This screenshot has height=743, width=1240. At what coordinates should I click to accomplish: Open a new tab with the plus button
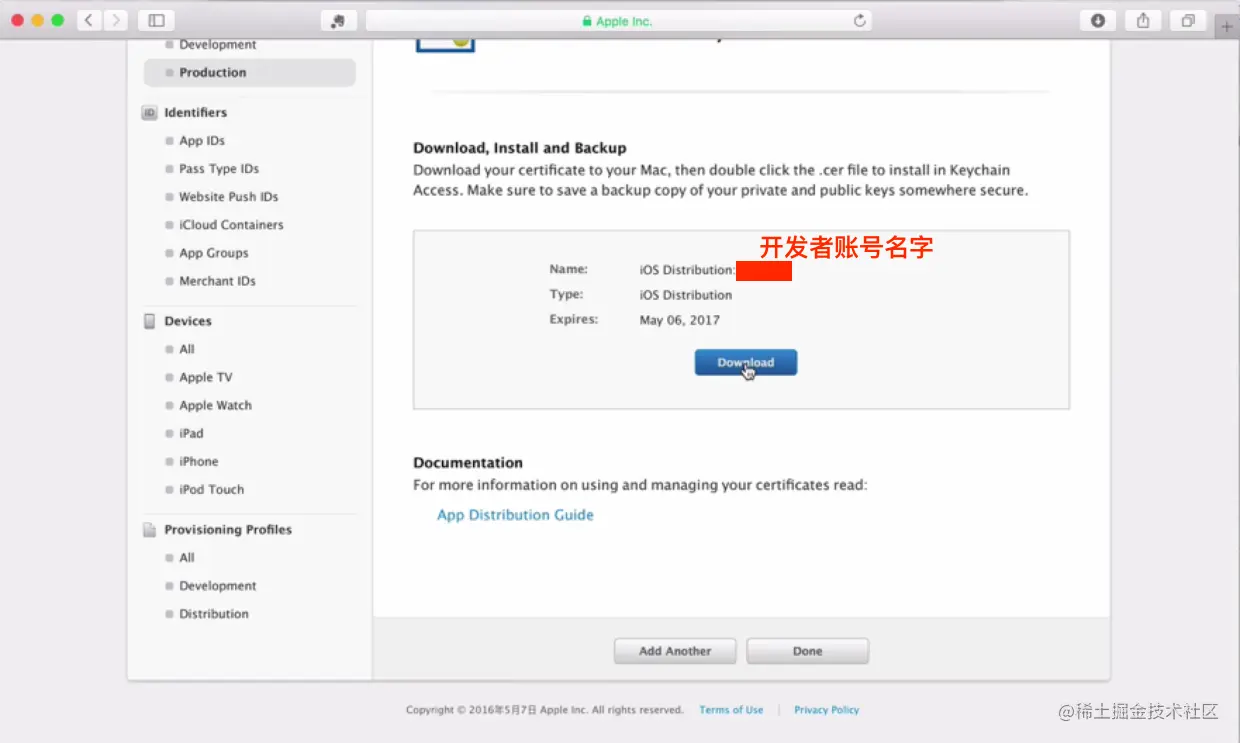[1227, 27]
